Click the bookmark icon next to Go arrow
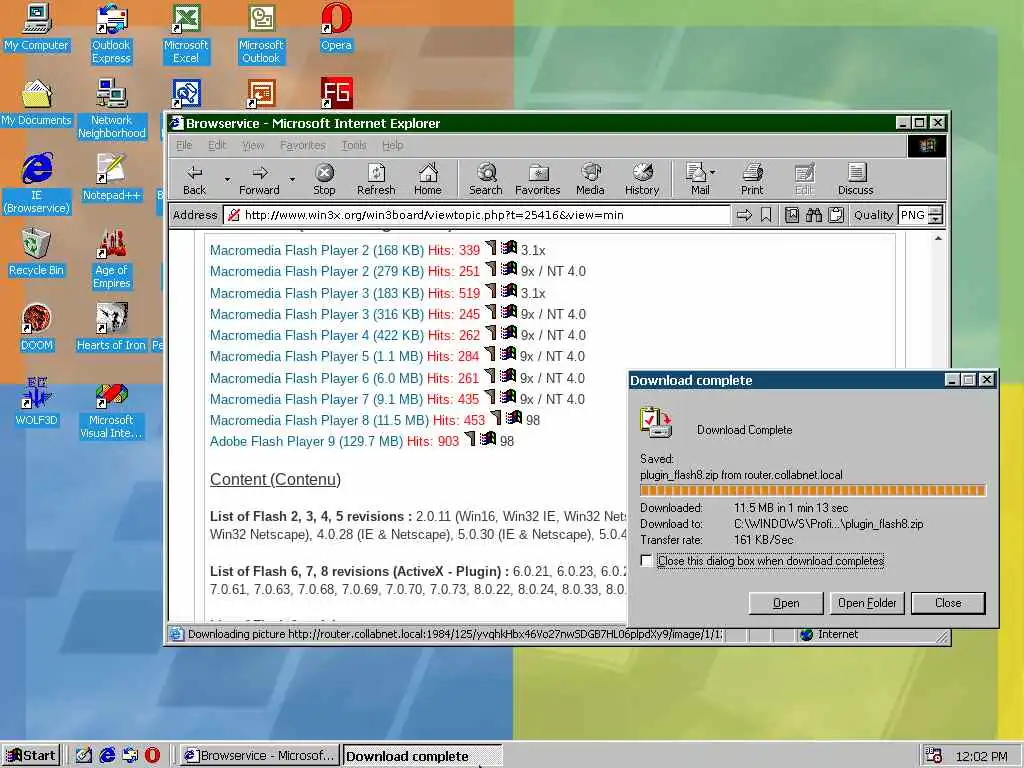 (766, 215)
